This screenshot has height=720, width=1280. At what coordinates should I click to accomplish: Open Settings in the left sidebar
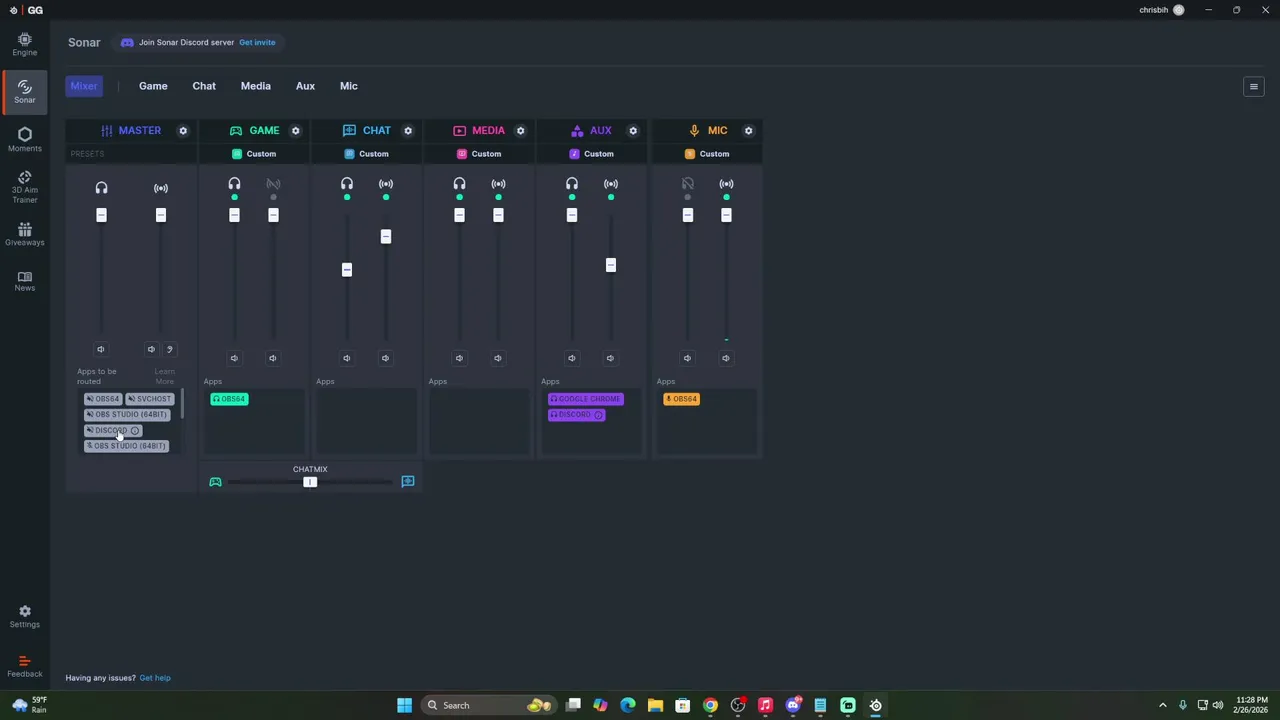[x=24, y=617]
